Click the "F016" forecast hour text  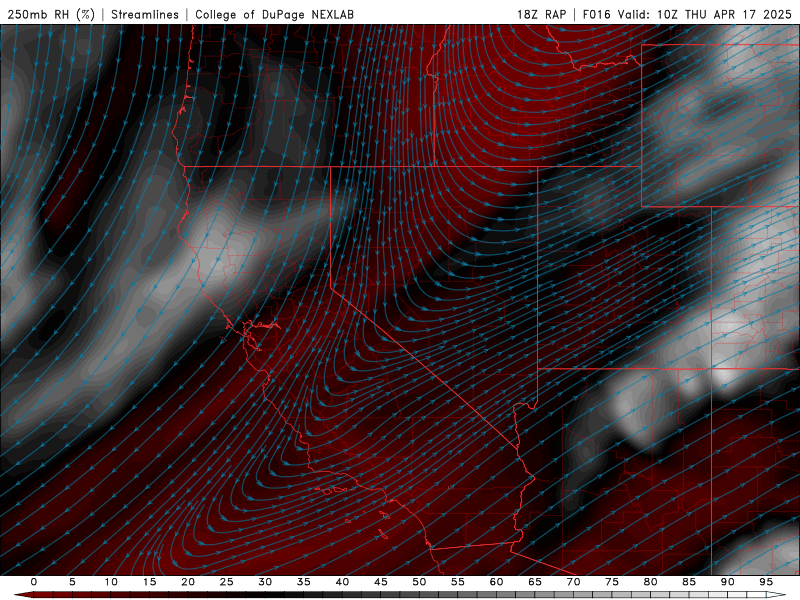click(596, 14)
